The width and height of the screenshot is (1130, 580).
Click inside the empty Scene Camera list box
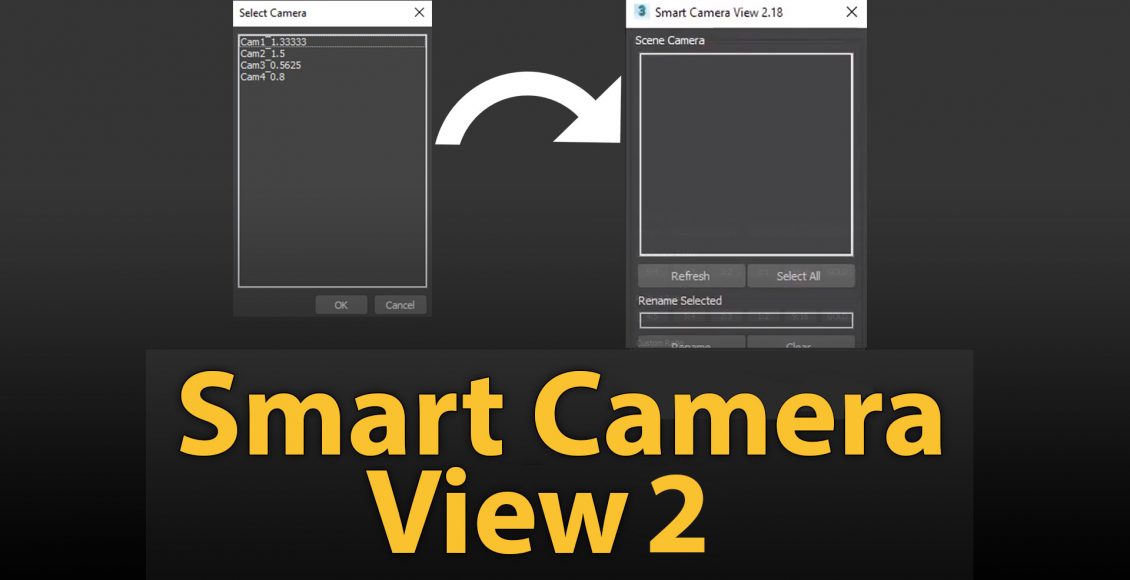click(x=745, y=155)
